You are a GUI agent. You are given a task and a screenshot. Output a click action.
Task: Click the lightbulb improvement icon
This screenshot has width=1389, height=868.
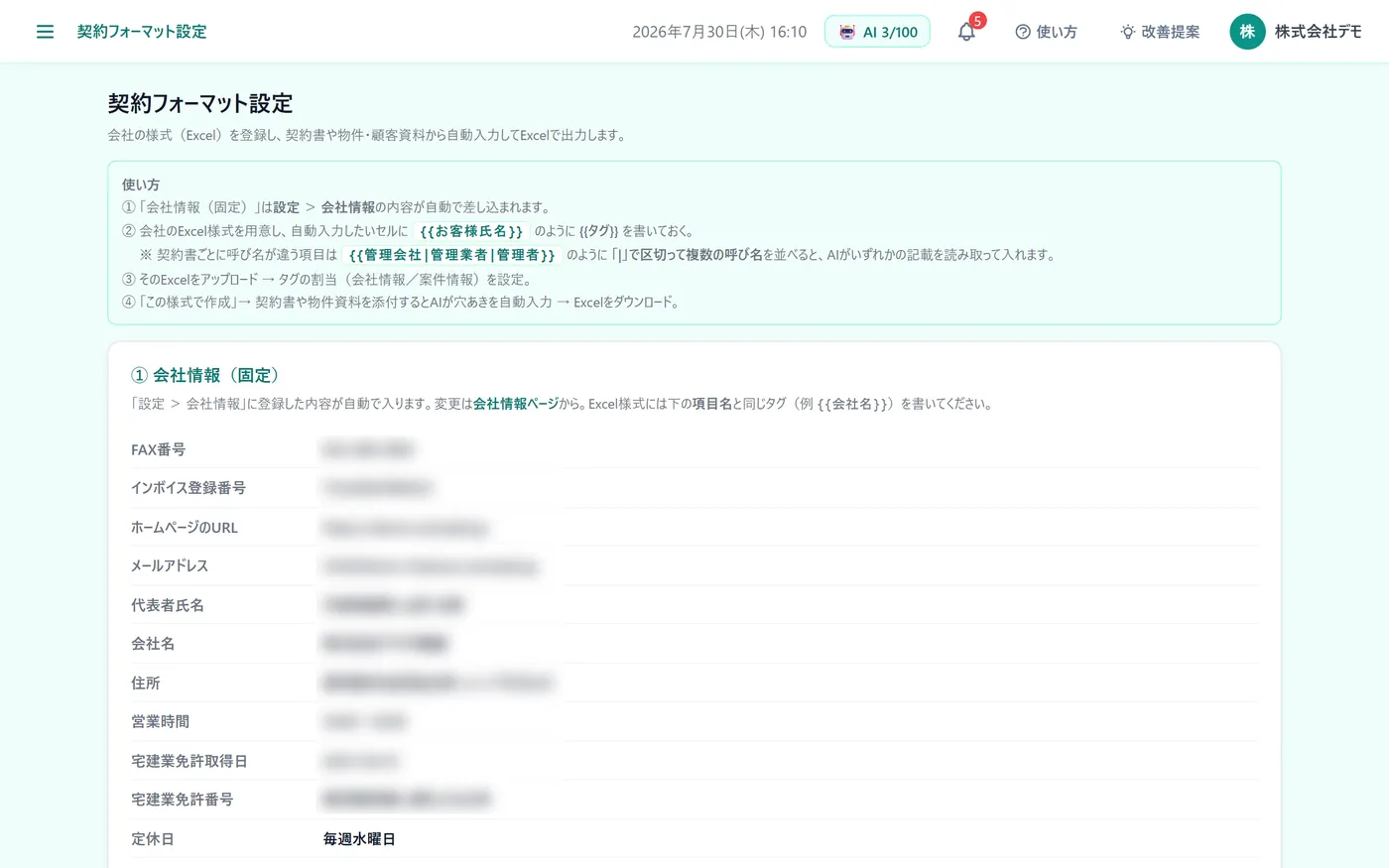point(1128,32)
